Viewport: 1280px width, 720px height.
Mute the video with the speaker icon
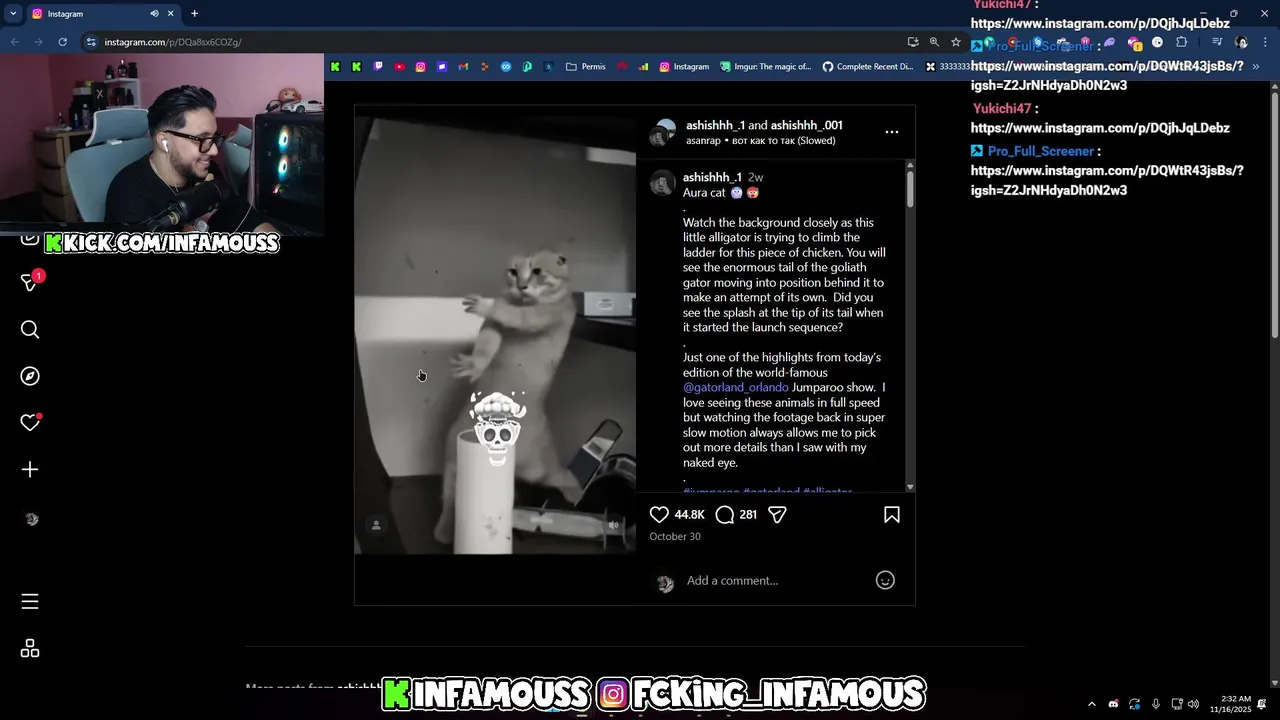pyautogui.click(x=614, y=525)
